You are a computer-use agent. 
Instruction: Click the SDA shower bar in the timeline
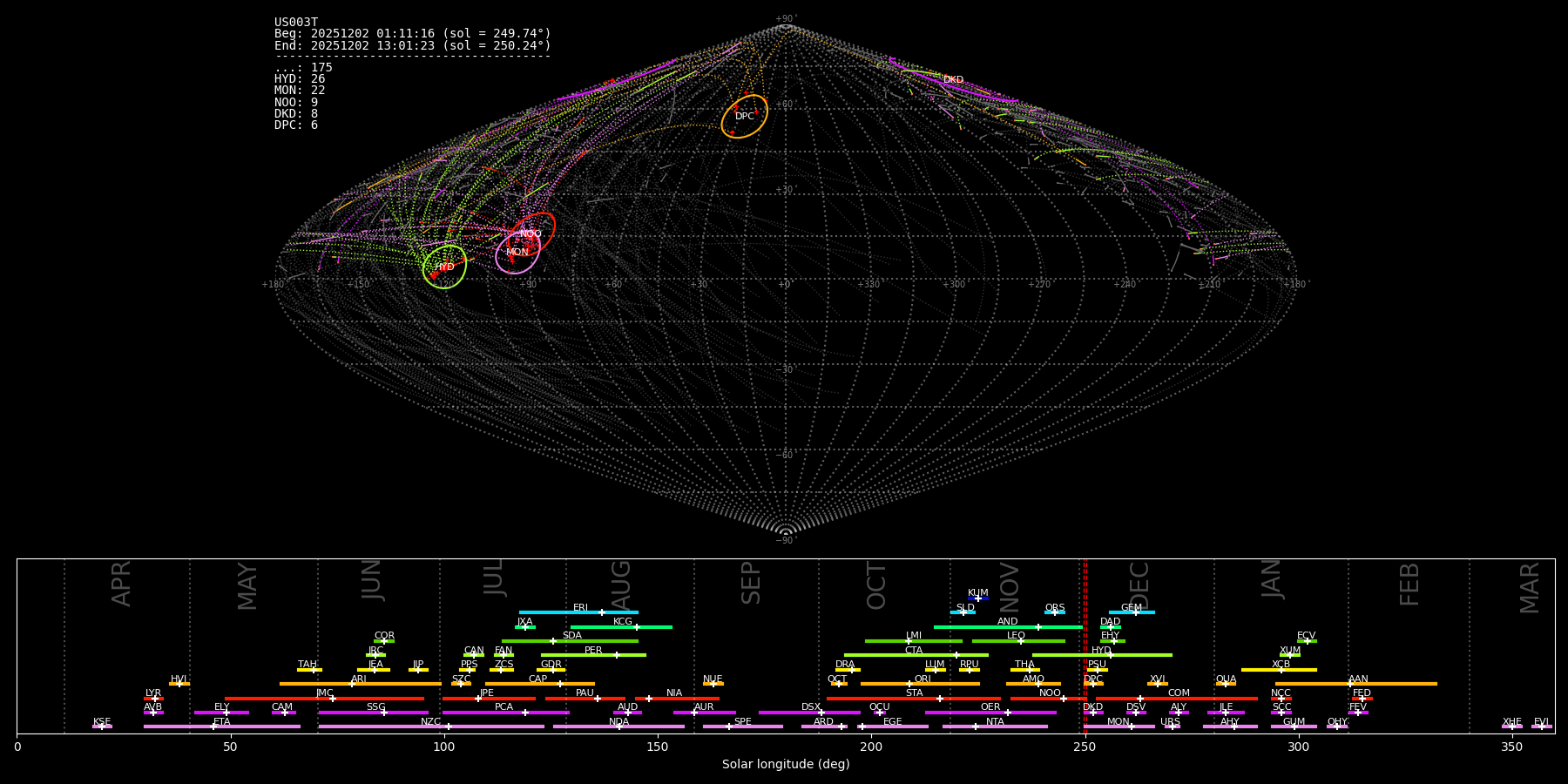(570, 641)
